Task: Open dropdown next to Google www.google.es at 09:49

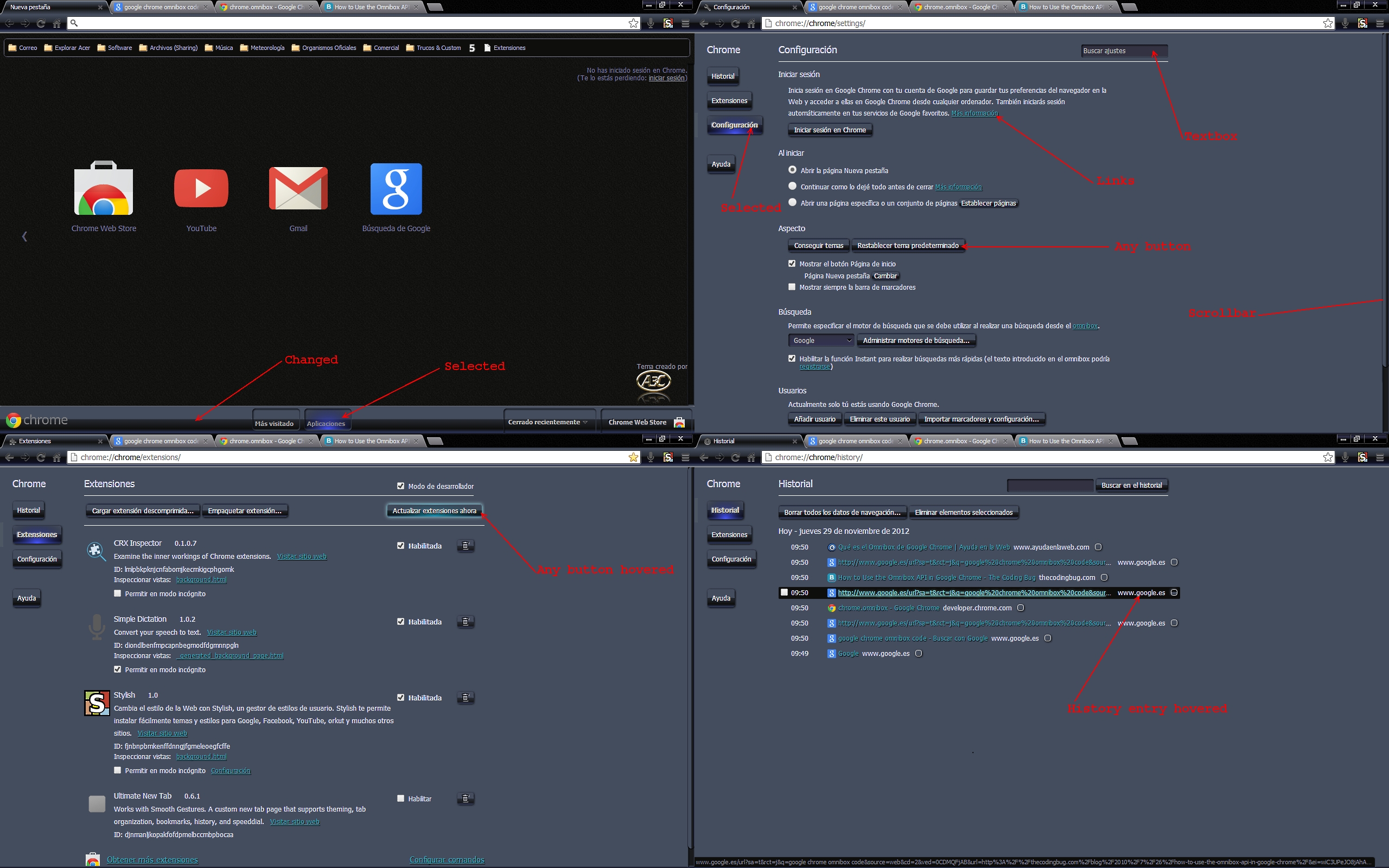Action: click(x=919, y=653)
